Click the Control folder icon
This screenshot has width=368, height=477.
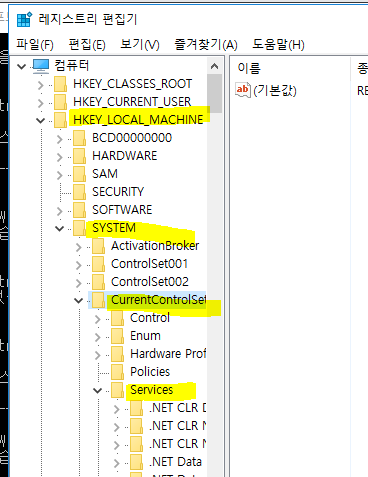click(118, 318)
